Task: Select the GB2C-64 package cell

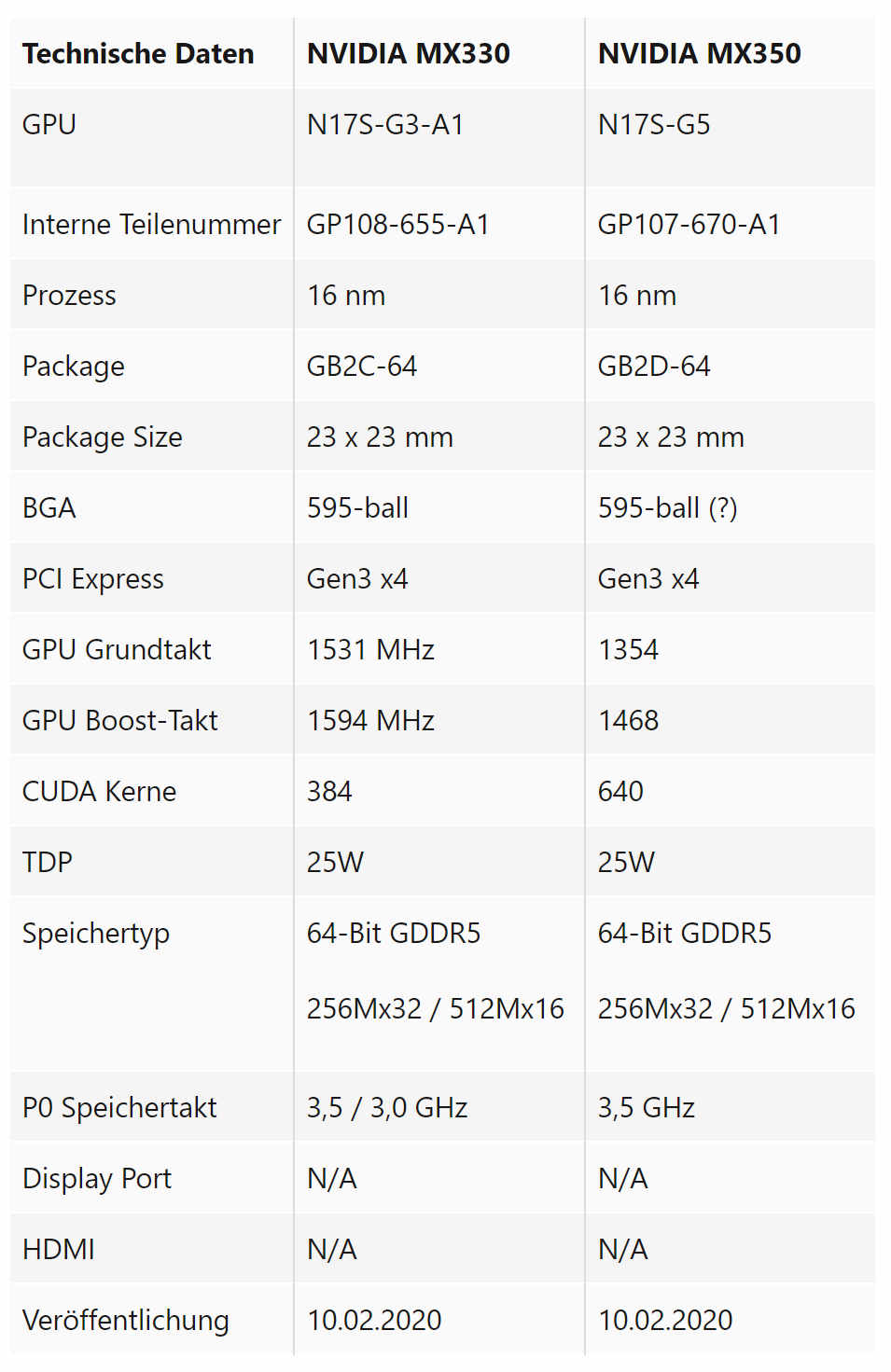Action: pos(362,367)
